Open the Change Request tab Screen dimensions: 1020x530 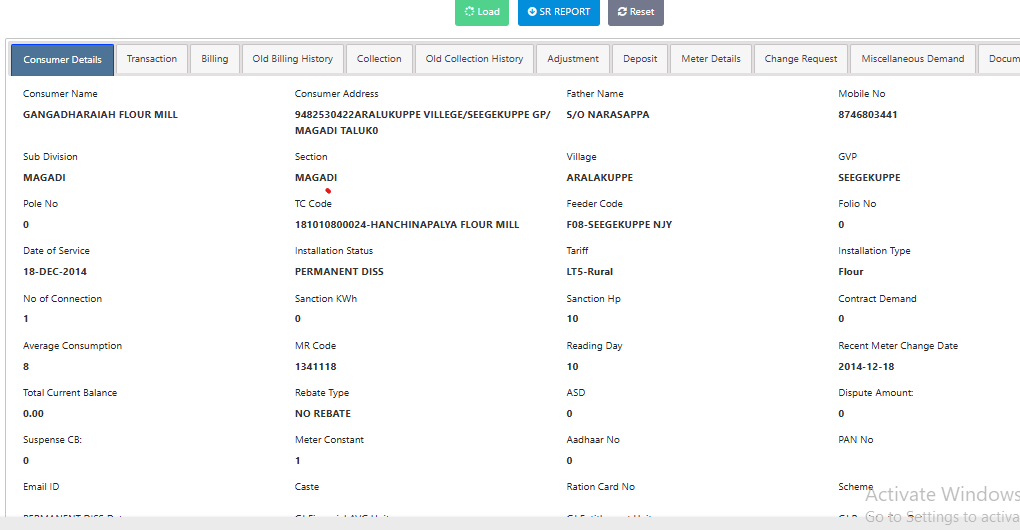(801, 59)
